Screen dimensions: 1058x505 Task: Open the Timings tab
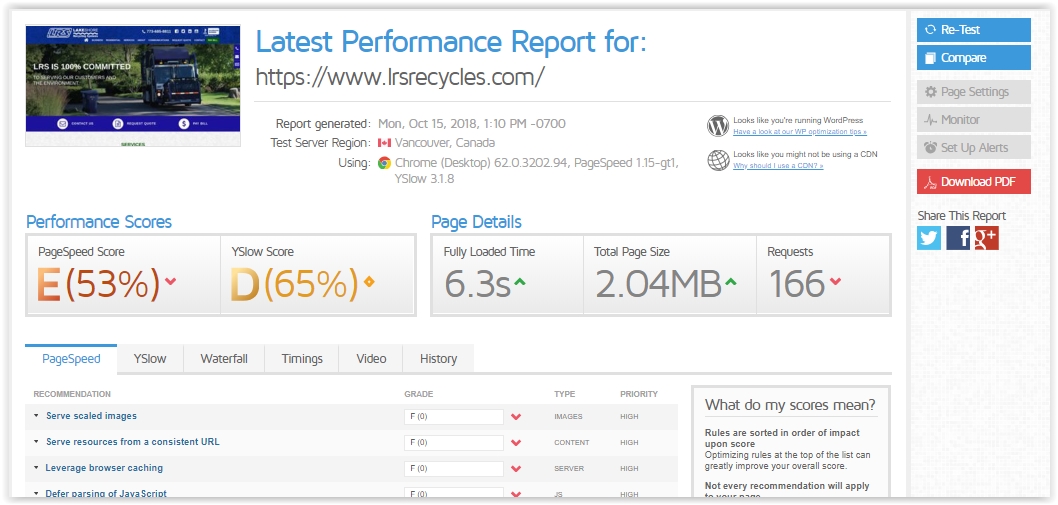302,358
